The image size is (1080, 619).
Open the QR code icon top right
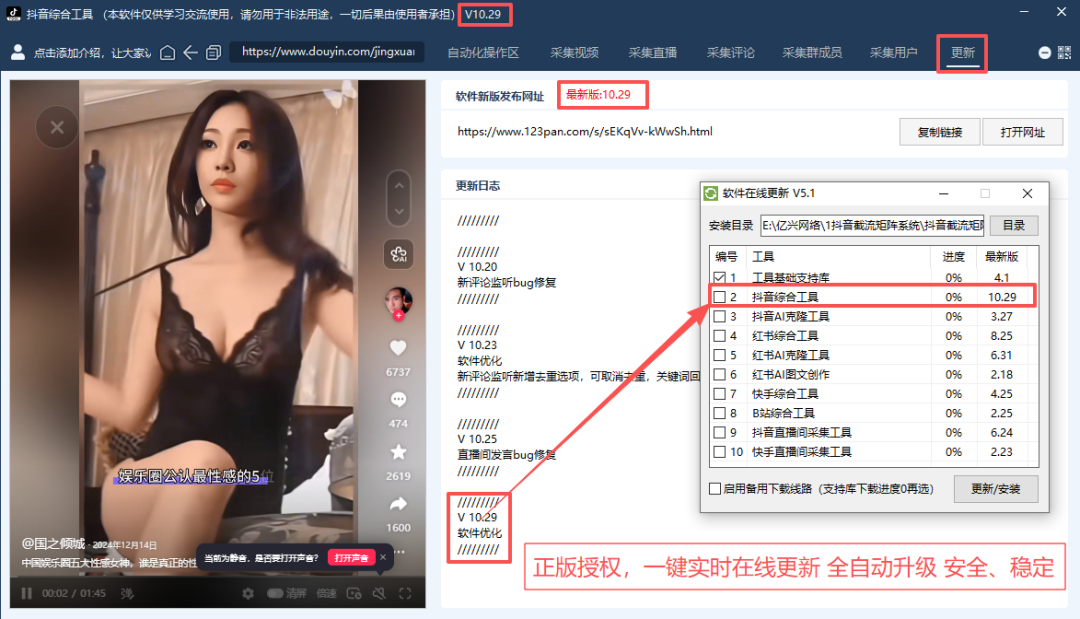(1064, 53)
